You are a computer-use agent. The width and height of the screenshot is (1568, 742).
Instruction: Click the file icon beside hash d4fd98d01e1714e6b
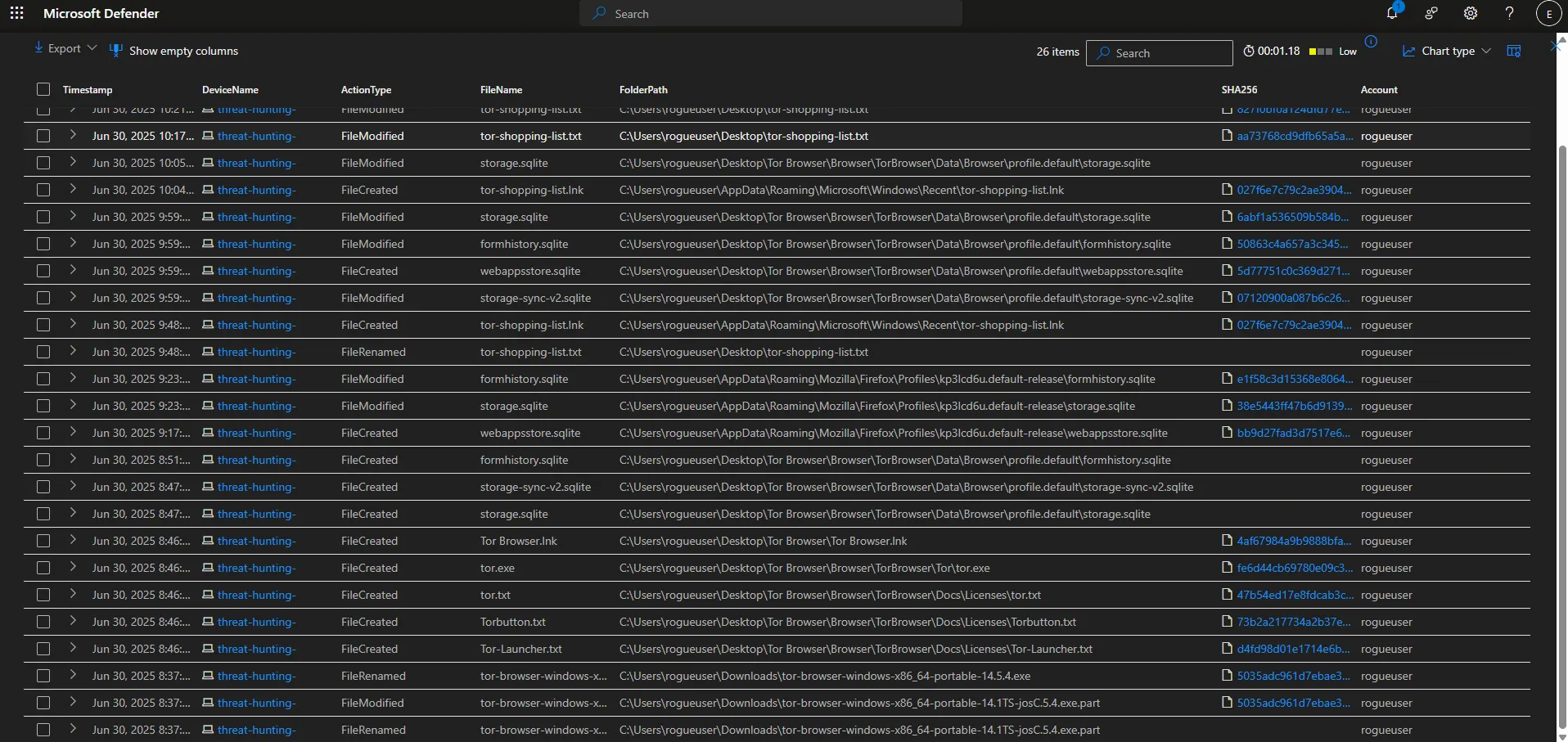point(1227,649)
